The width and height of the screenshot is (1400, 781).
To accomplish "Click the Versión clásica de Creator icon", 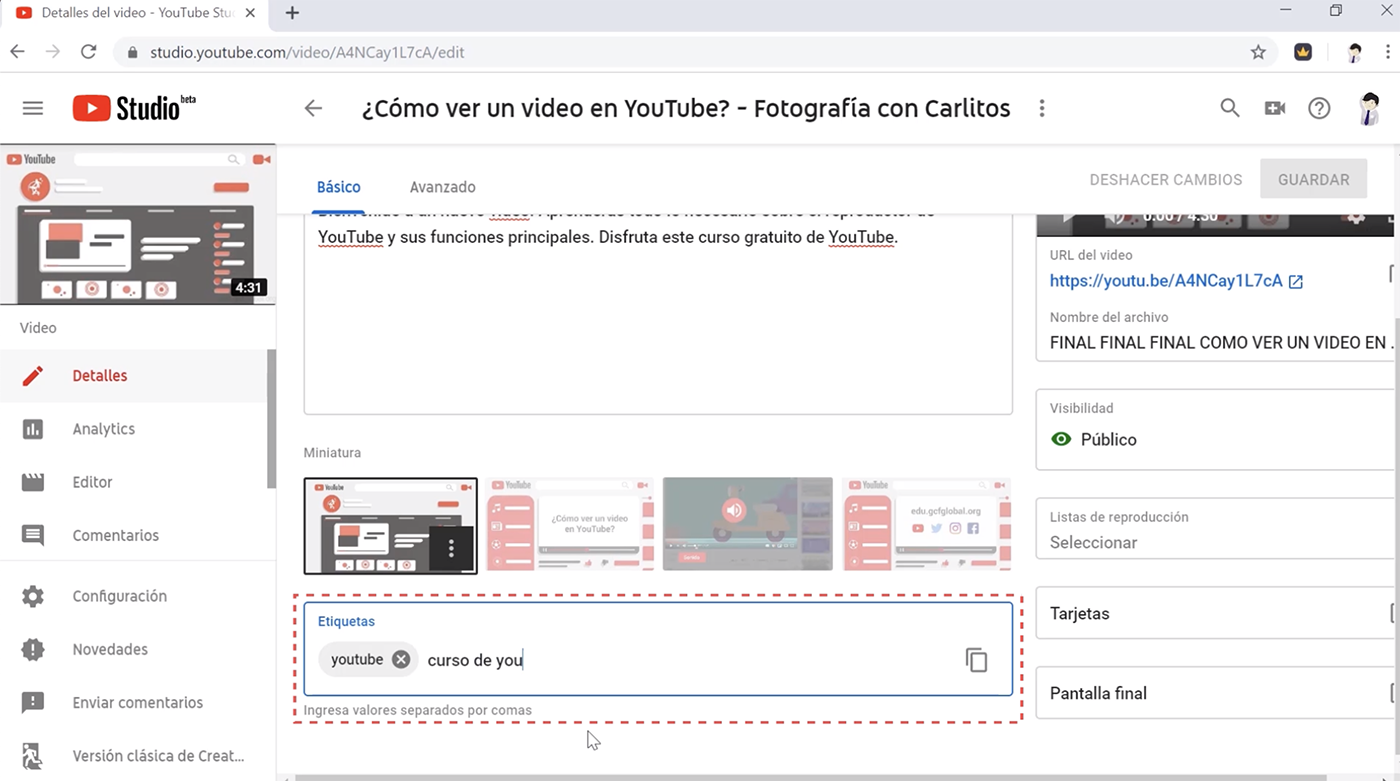I will [33, 755].
